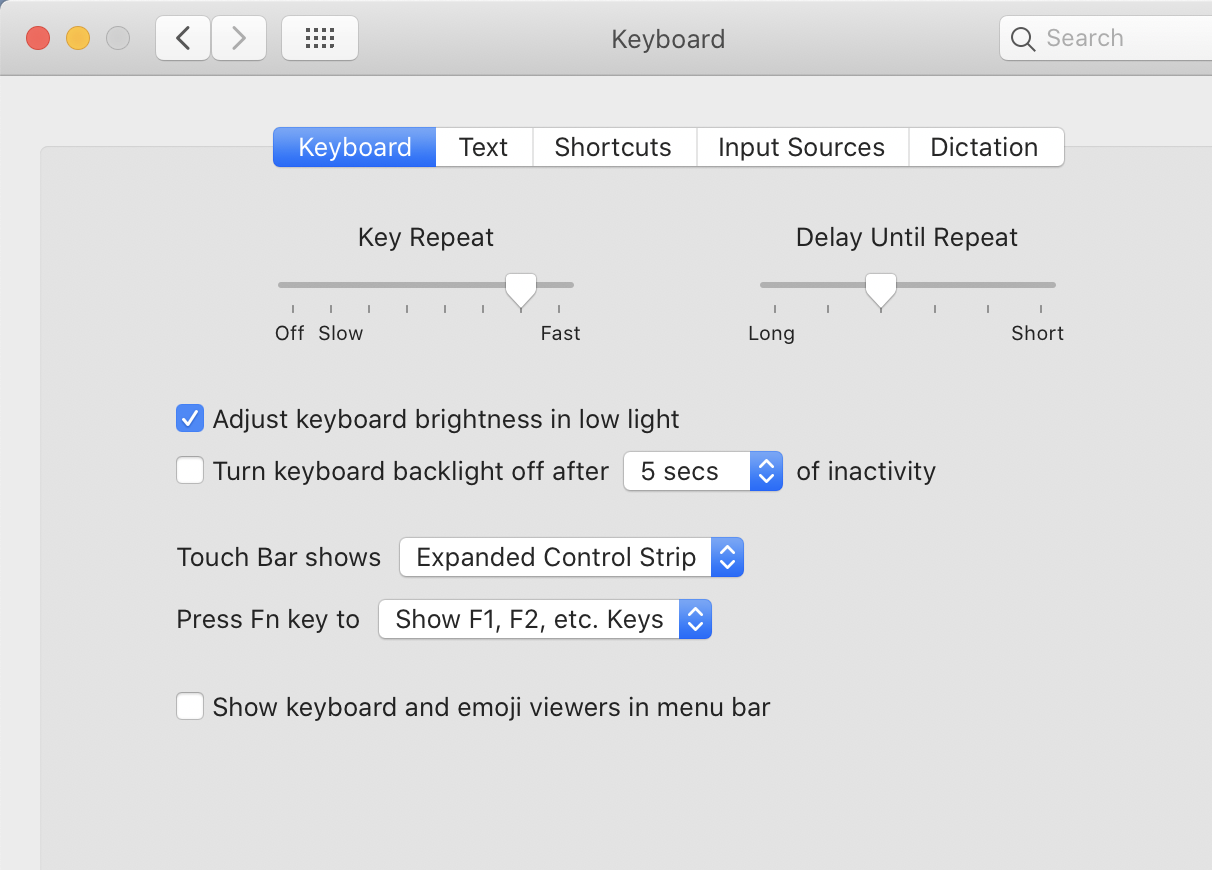Switch to the Shortcuts tab
The height and width of the screenshot is (870, 1212).
[613, 147]
